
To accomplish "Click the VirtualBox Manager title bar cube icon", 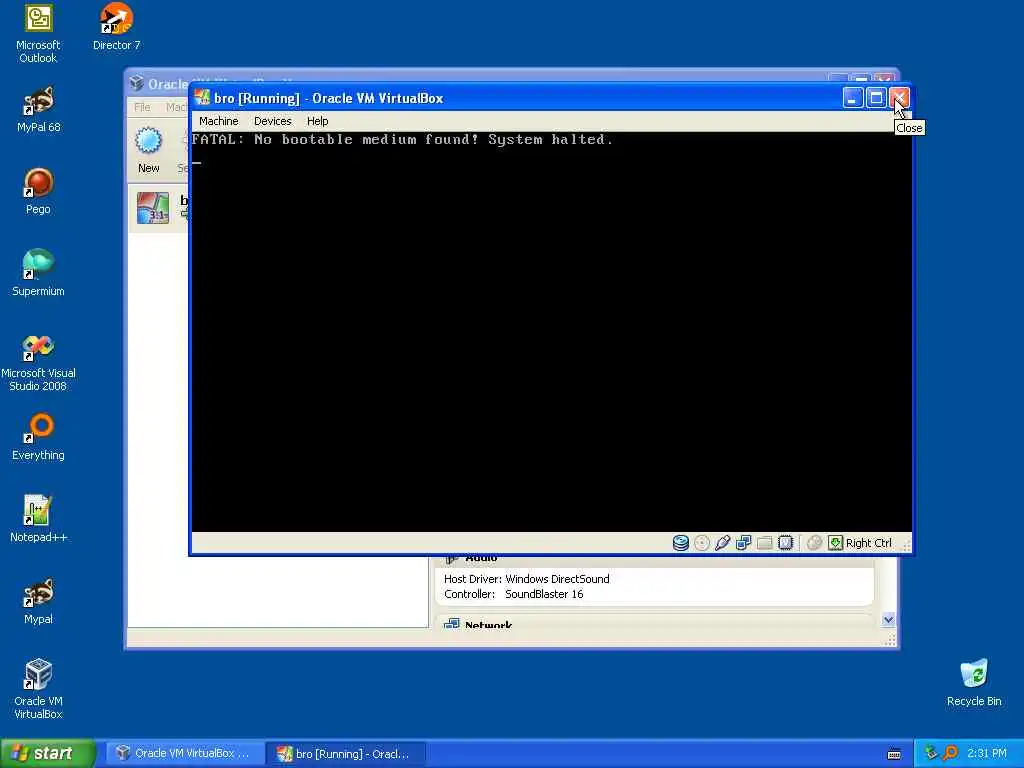I will [136, 84].
